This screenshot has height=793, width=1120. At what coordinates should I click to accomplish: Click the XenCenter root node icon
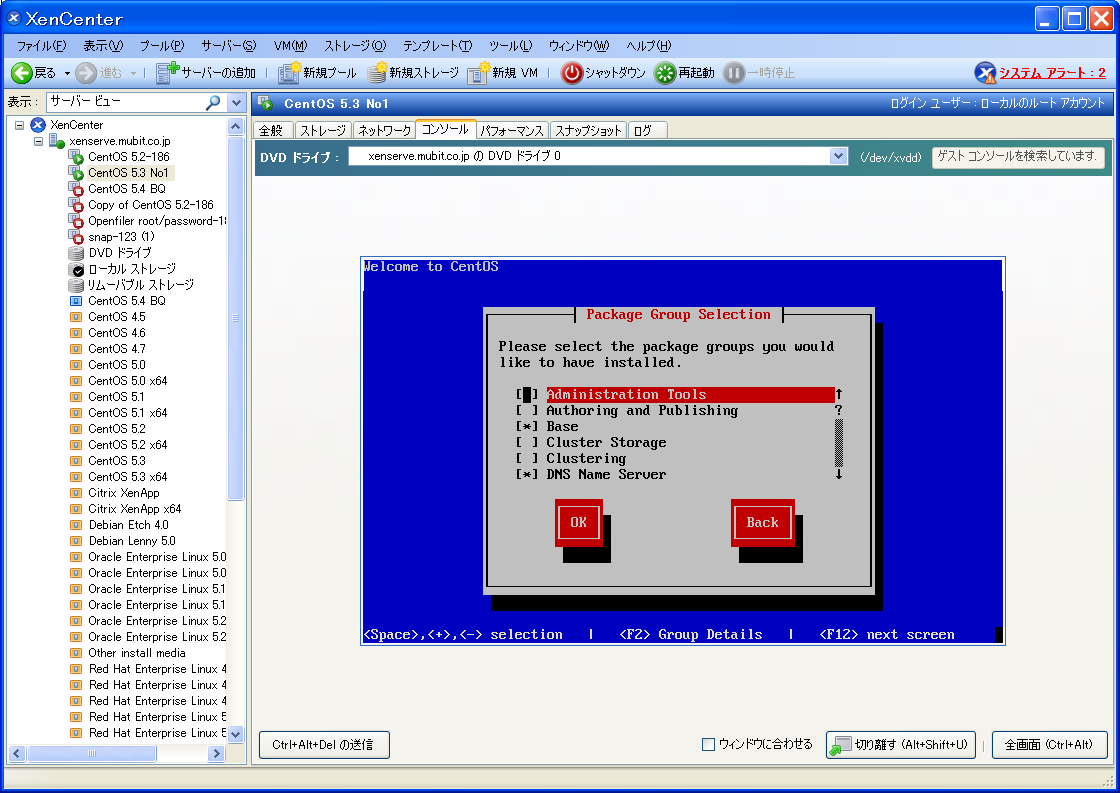click(x=38, y=125)
